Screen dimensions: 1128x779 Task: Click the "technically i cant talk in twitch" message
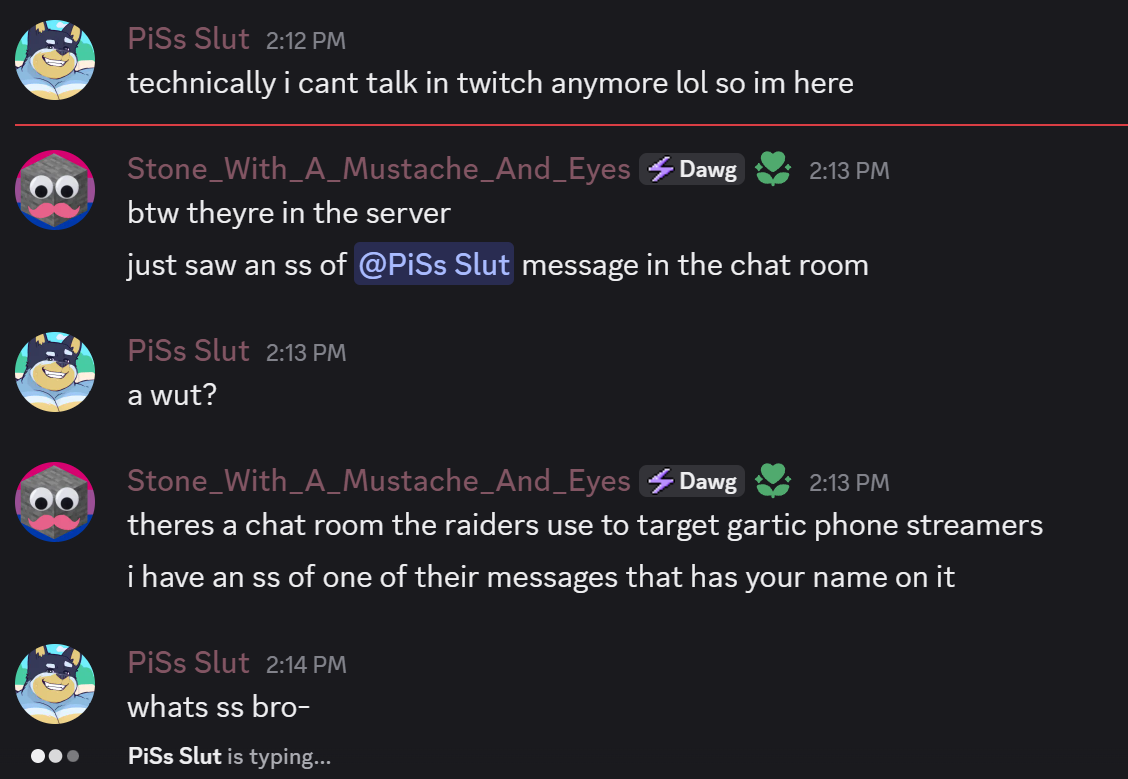pos(490,82)
